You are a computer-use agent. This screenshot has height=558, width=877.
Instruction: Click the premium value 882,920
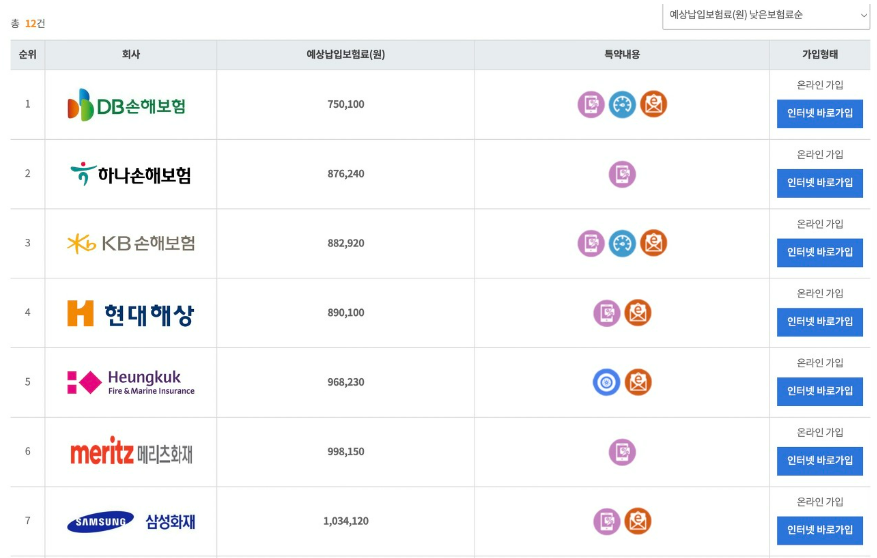[x=346, y=243]
